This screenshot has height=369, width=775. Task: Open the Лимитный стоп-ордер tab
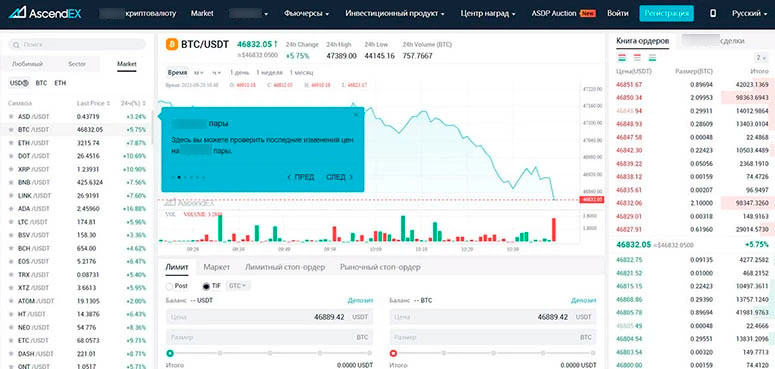[285, 267]
